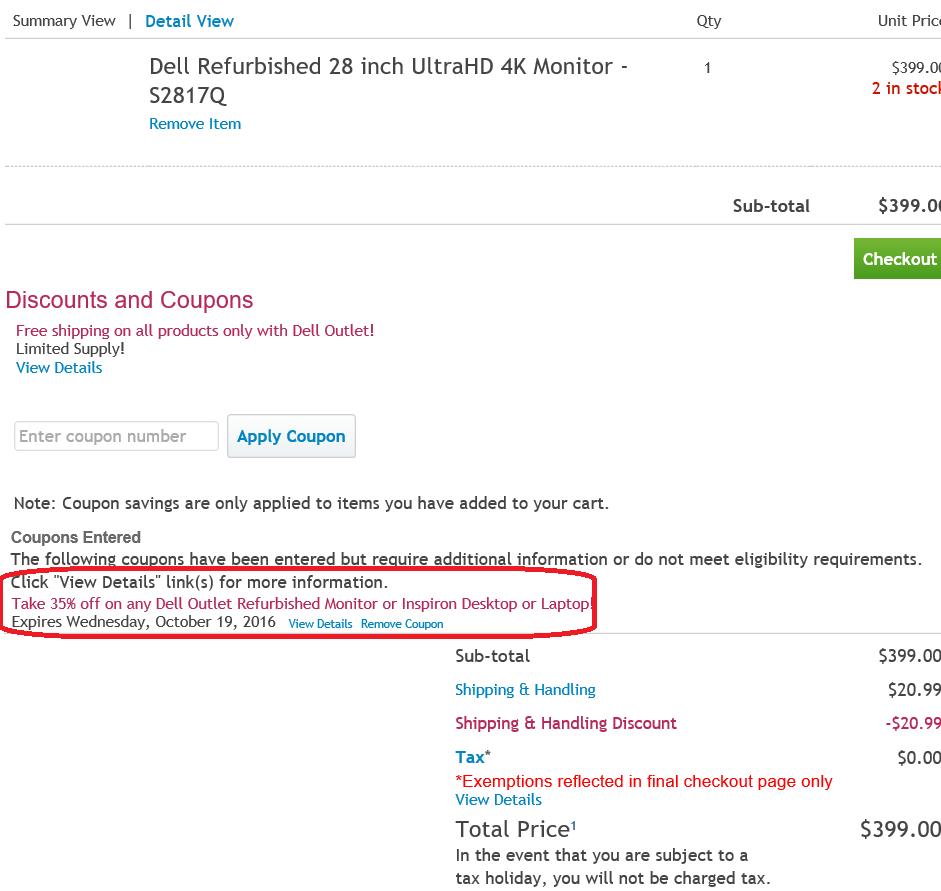Click the Shipping & Handling Discount link
This screenshot has height=891, width=941.
pyautogui.click(x=566, y=724)
